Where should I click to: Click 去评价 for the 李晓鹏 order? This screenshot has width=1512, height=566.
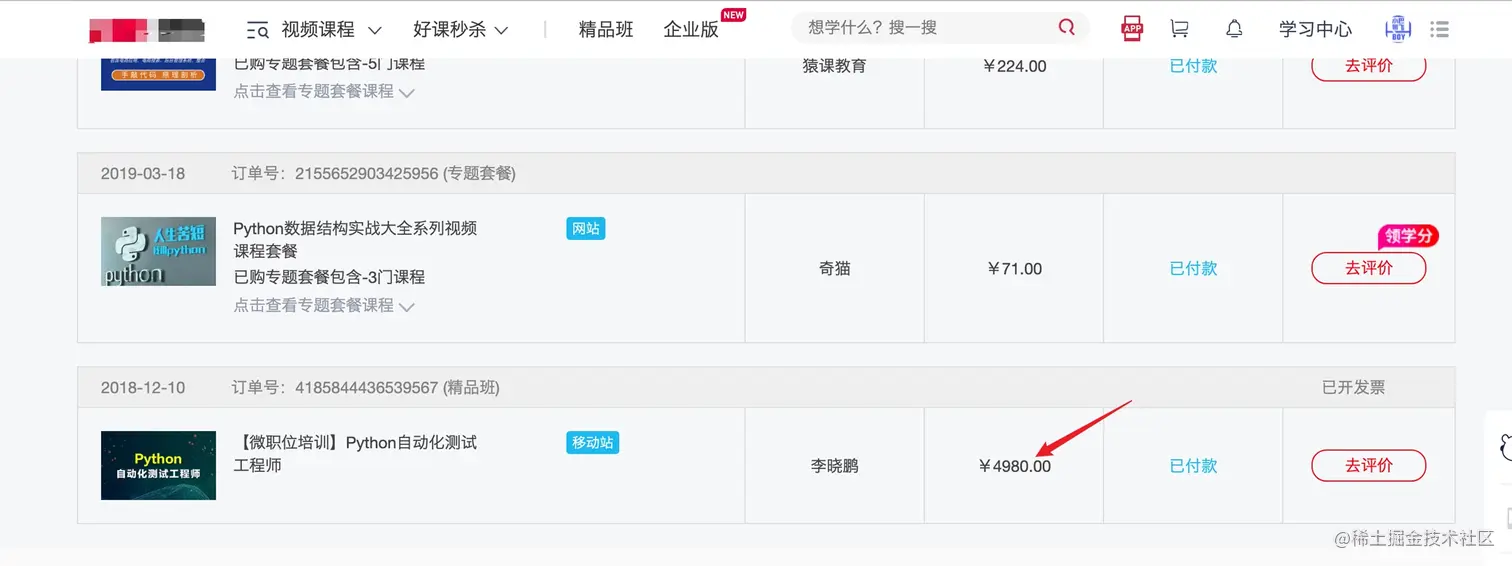coord(1368,465)
